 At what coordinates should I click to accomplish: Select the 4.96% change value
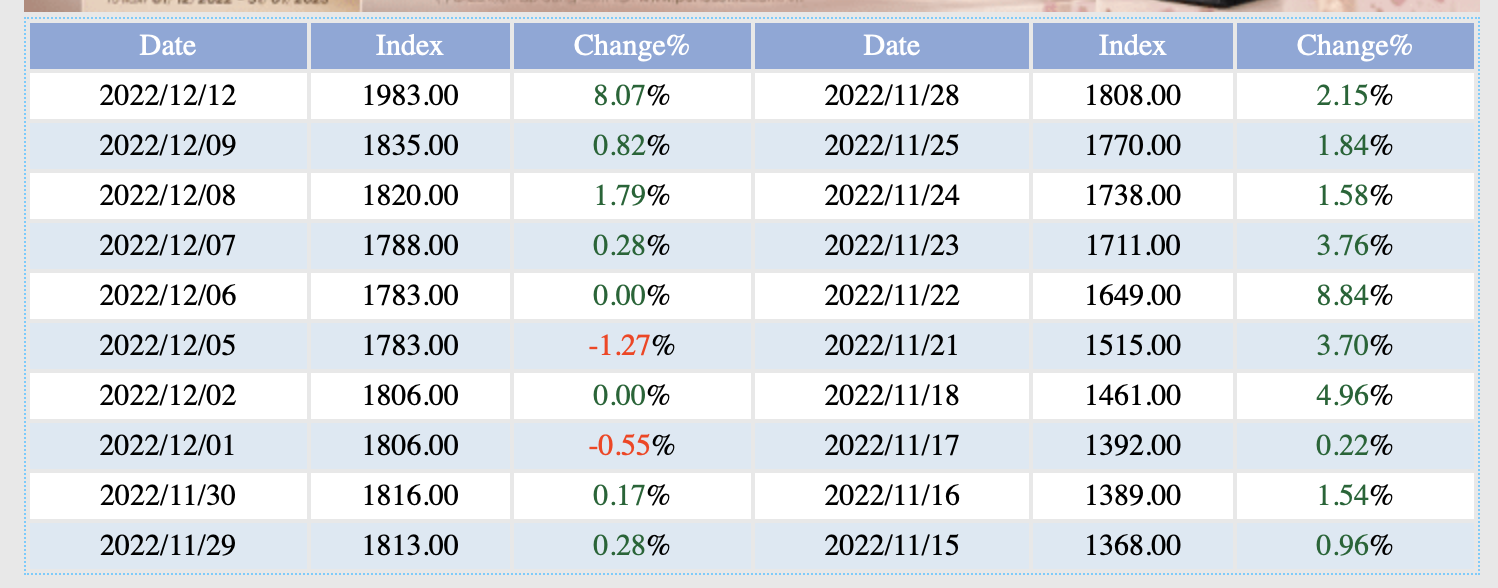[1355, 396]
